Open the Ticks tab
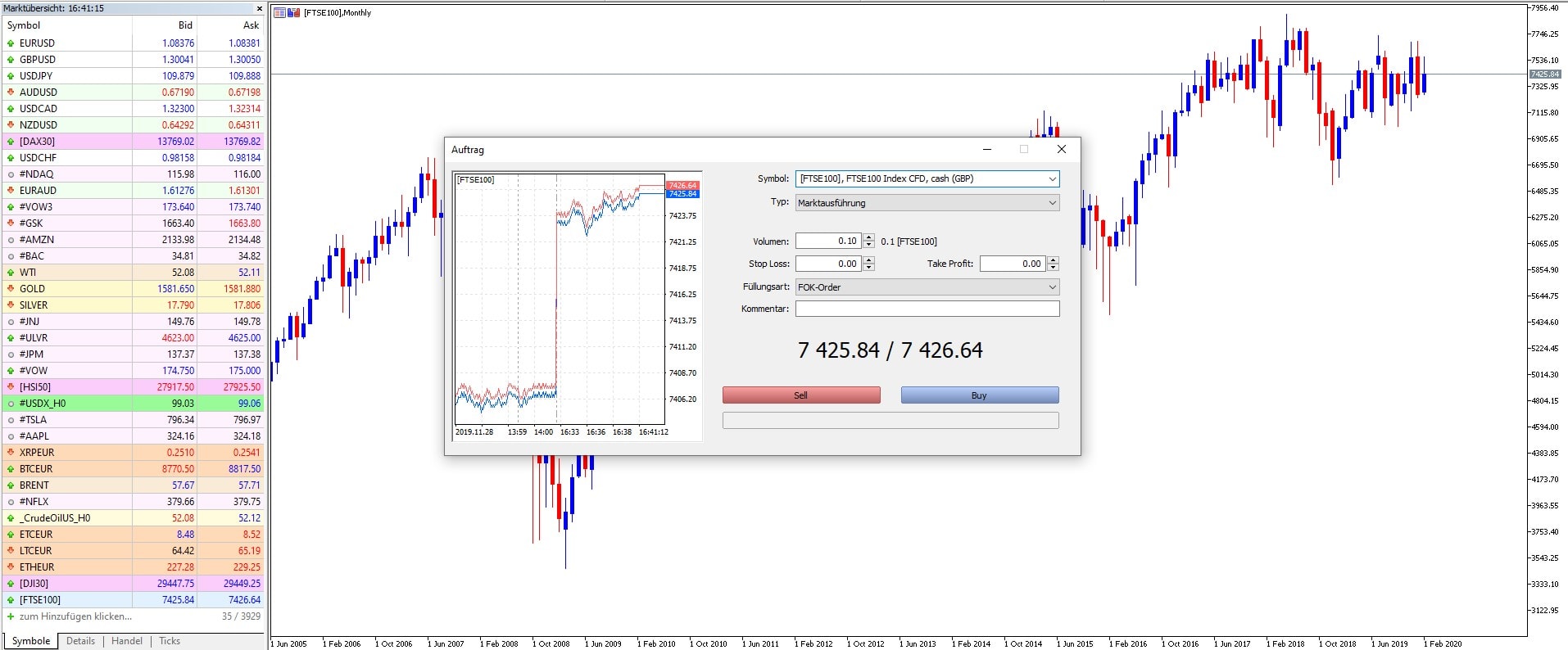Viewport: 1568px width, 650px height. point(170,641)
